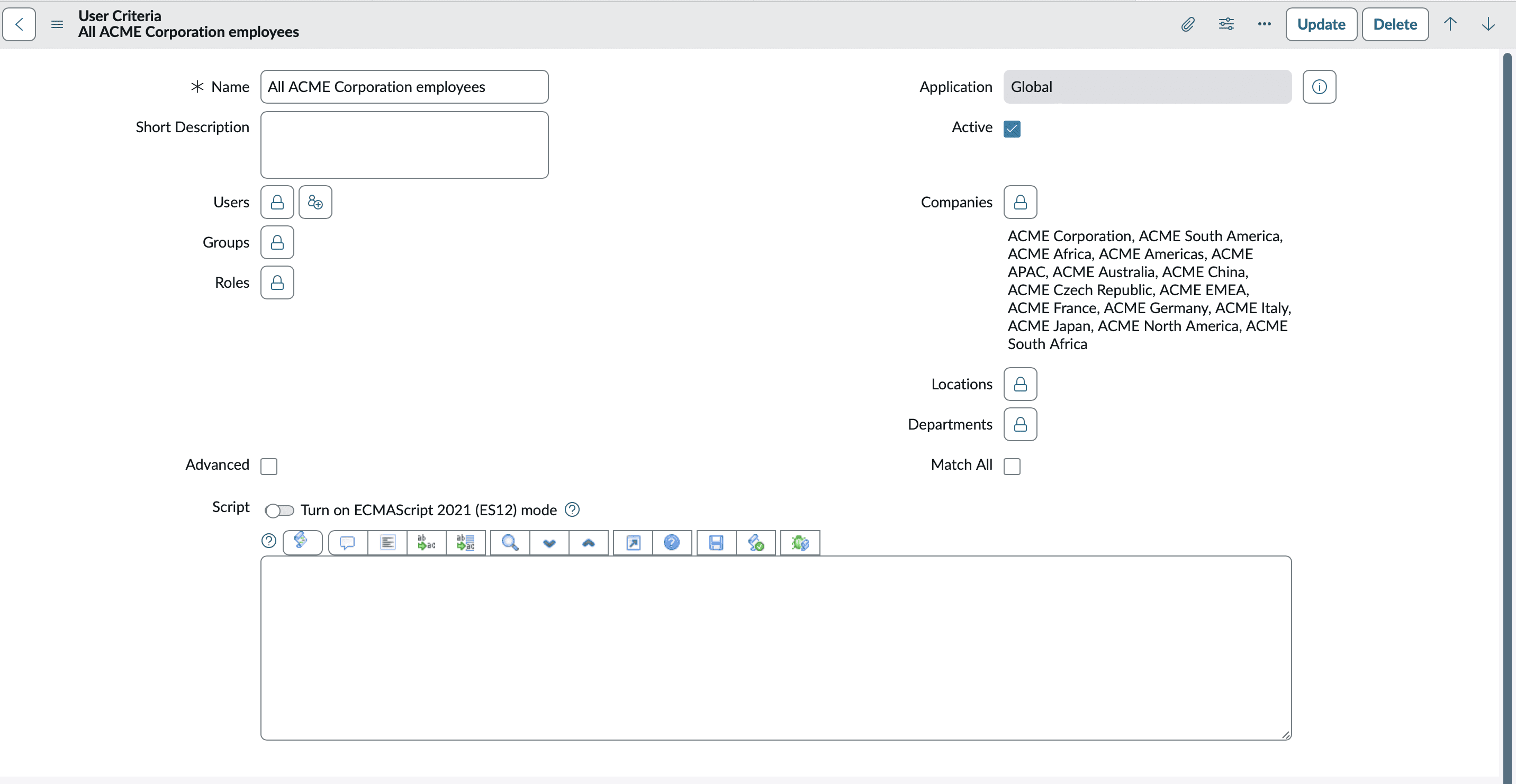The width and height of the screenshot is (1516, 784).
Task: Click inside the Short Description field
Action: pyautogui.click(x=404, y=144)
